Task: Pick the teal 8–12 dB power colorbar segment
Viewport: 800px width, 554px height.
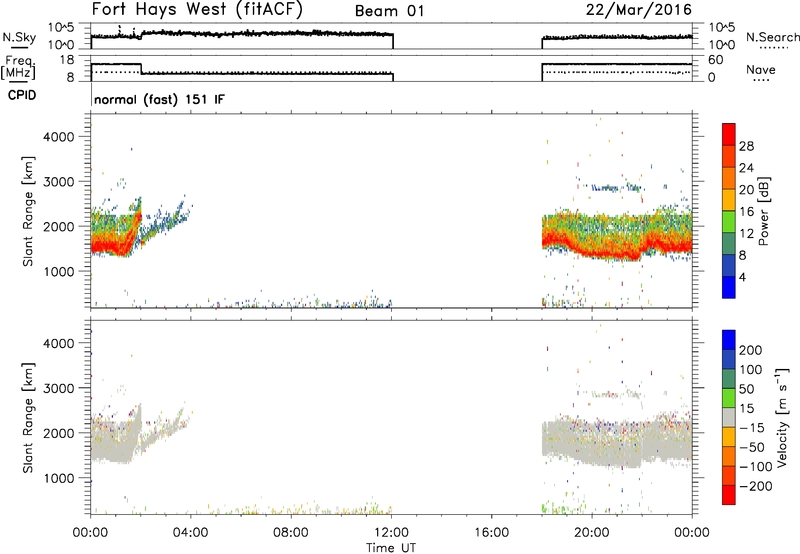Action: point(729,244)
